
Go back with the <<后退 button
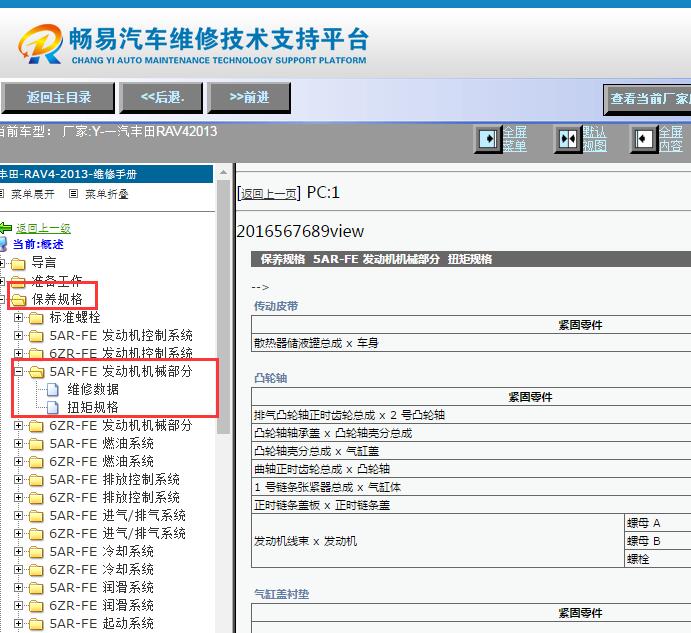tap(162, 97)
